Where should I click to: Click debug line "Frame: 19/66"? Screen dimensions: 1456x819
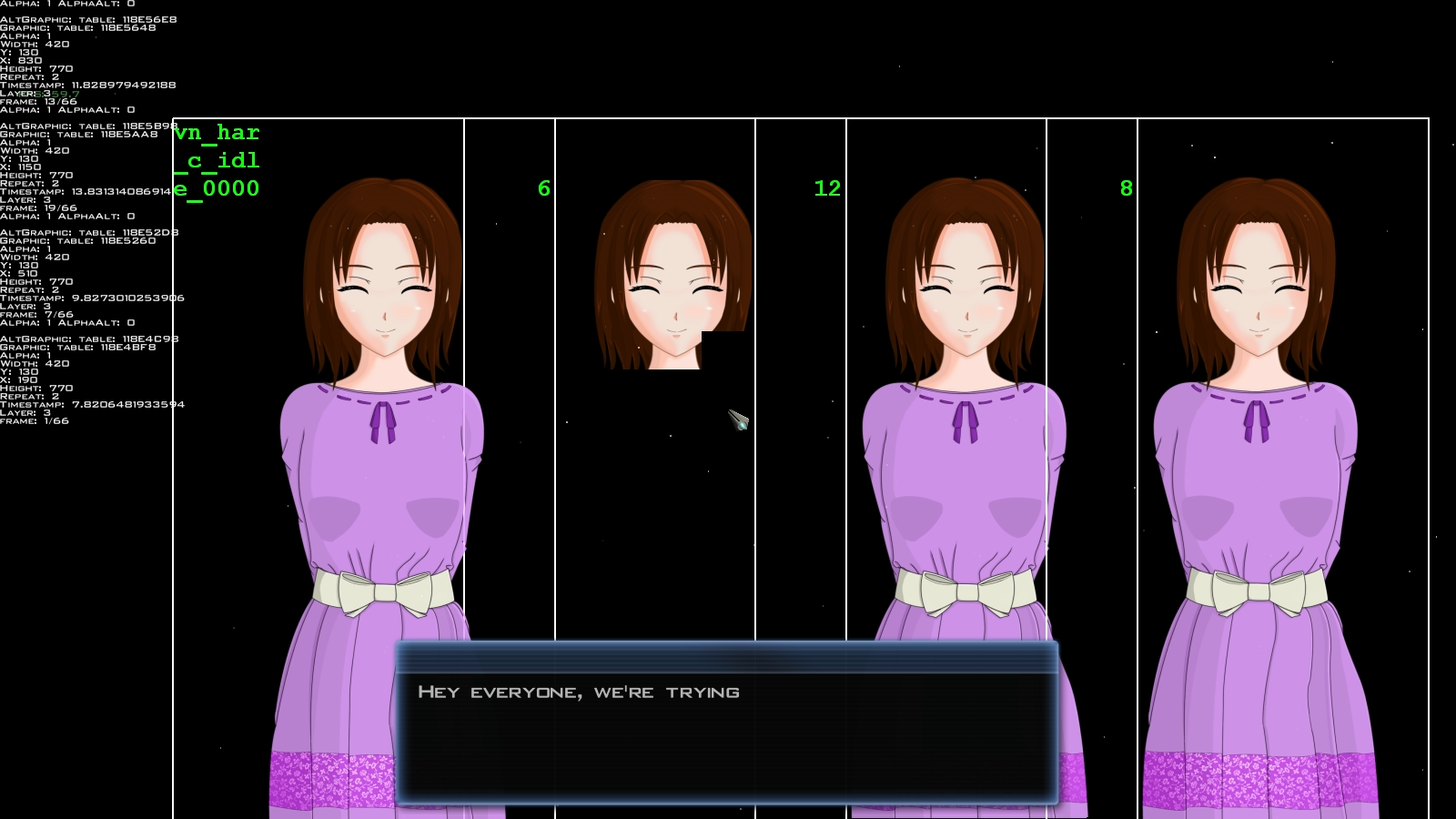39,208
